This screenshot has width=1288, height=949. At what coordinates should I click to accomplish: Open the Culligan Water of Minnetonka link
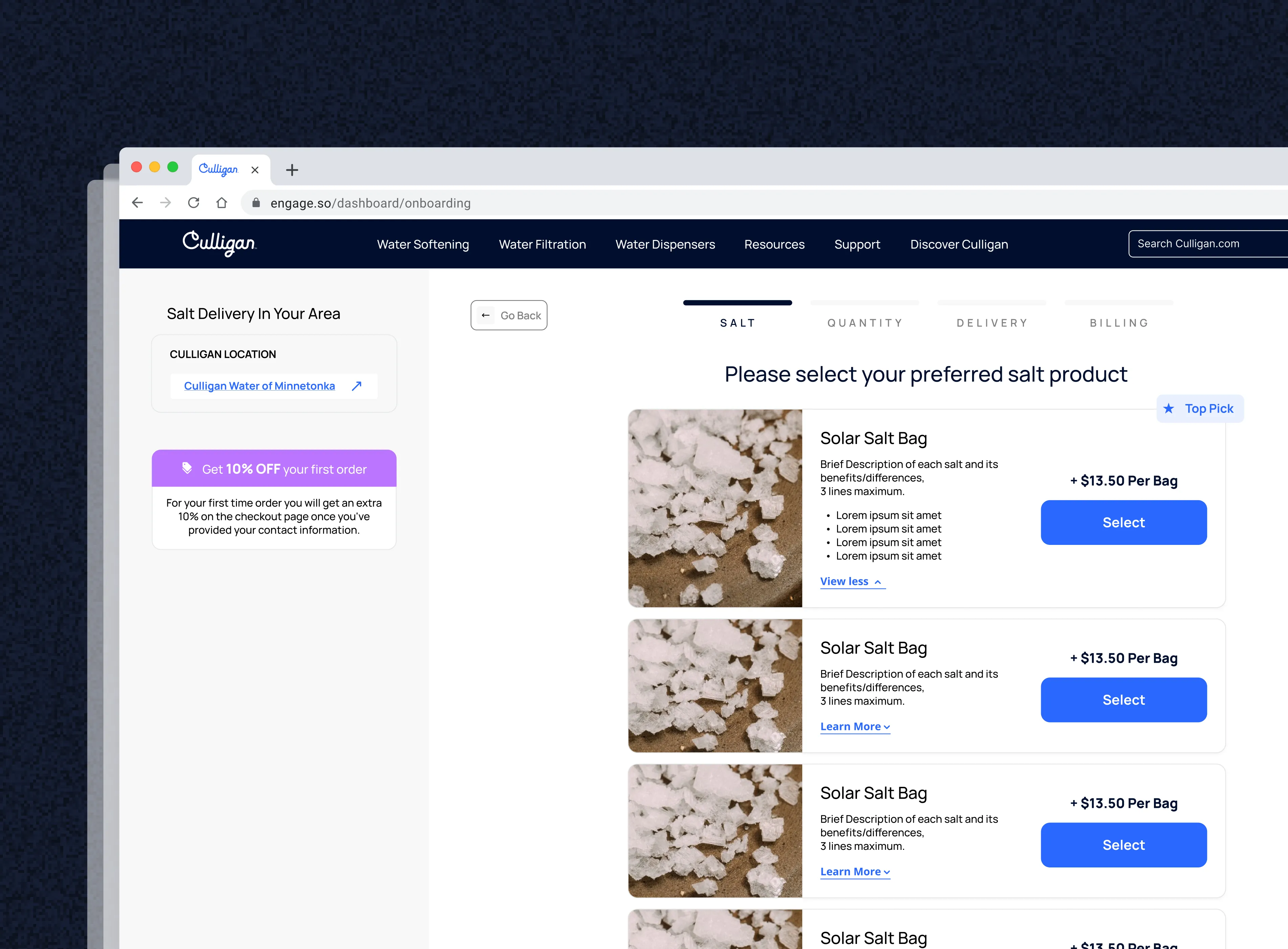coord(259,386)
